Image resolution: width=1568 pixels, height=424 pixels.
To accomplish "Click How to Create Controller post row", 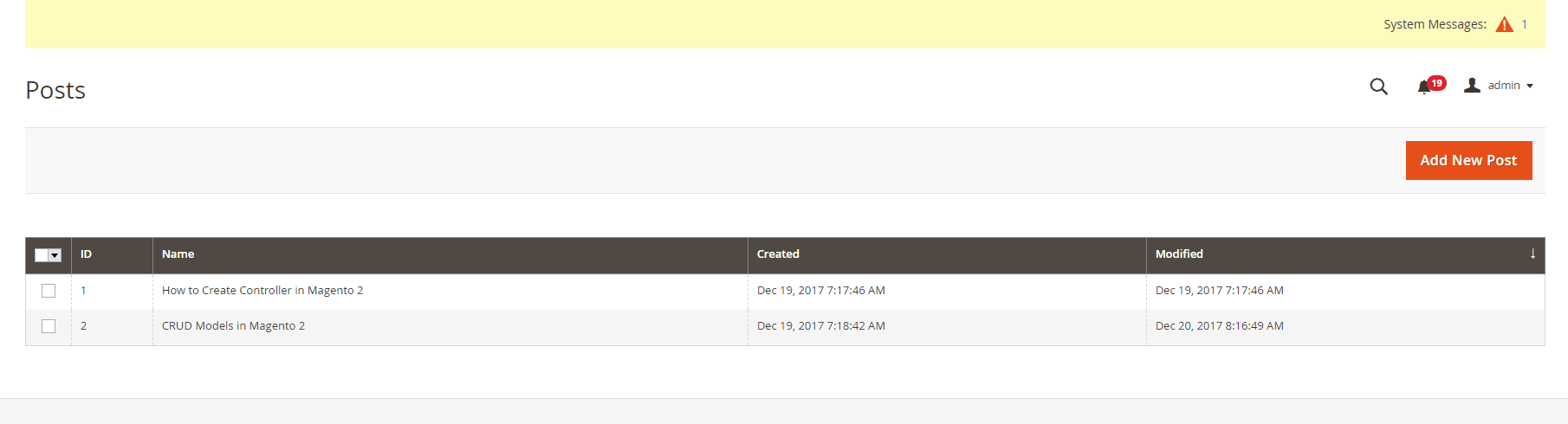I will [x=262, y=291].
